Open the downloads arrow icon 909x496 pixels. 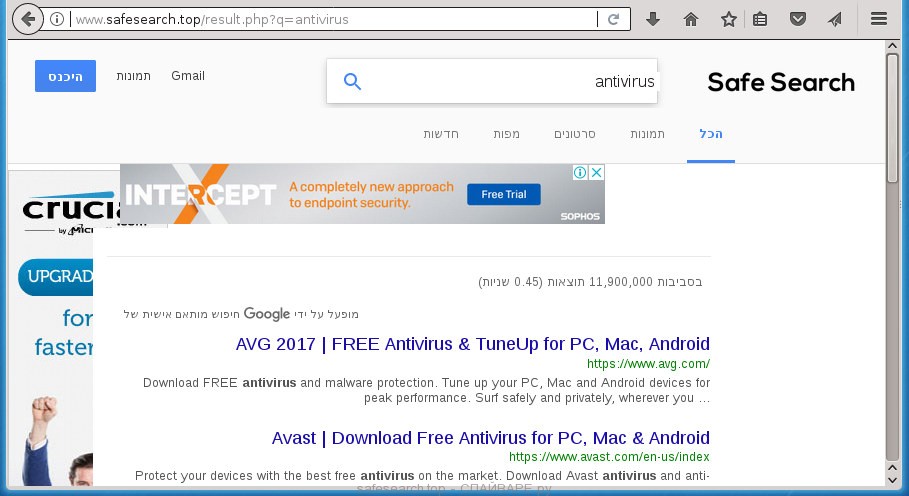click(653, 19)
